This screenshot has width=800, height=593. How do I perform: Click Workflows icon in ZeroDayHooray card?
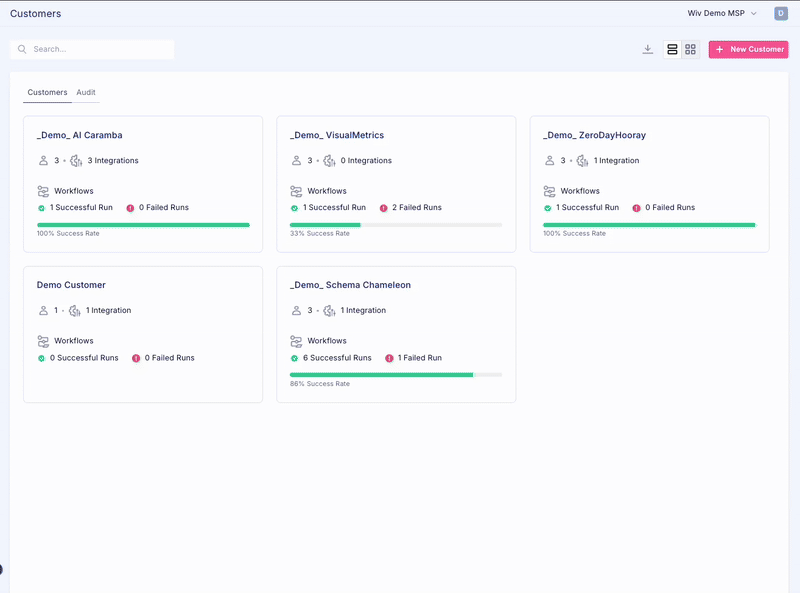click(x=549, y=191)
